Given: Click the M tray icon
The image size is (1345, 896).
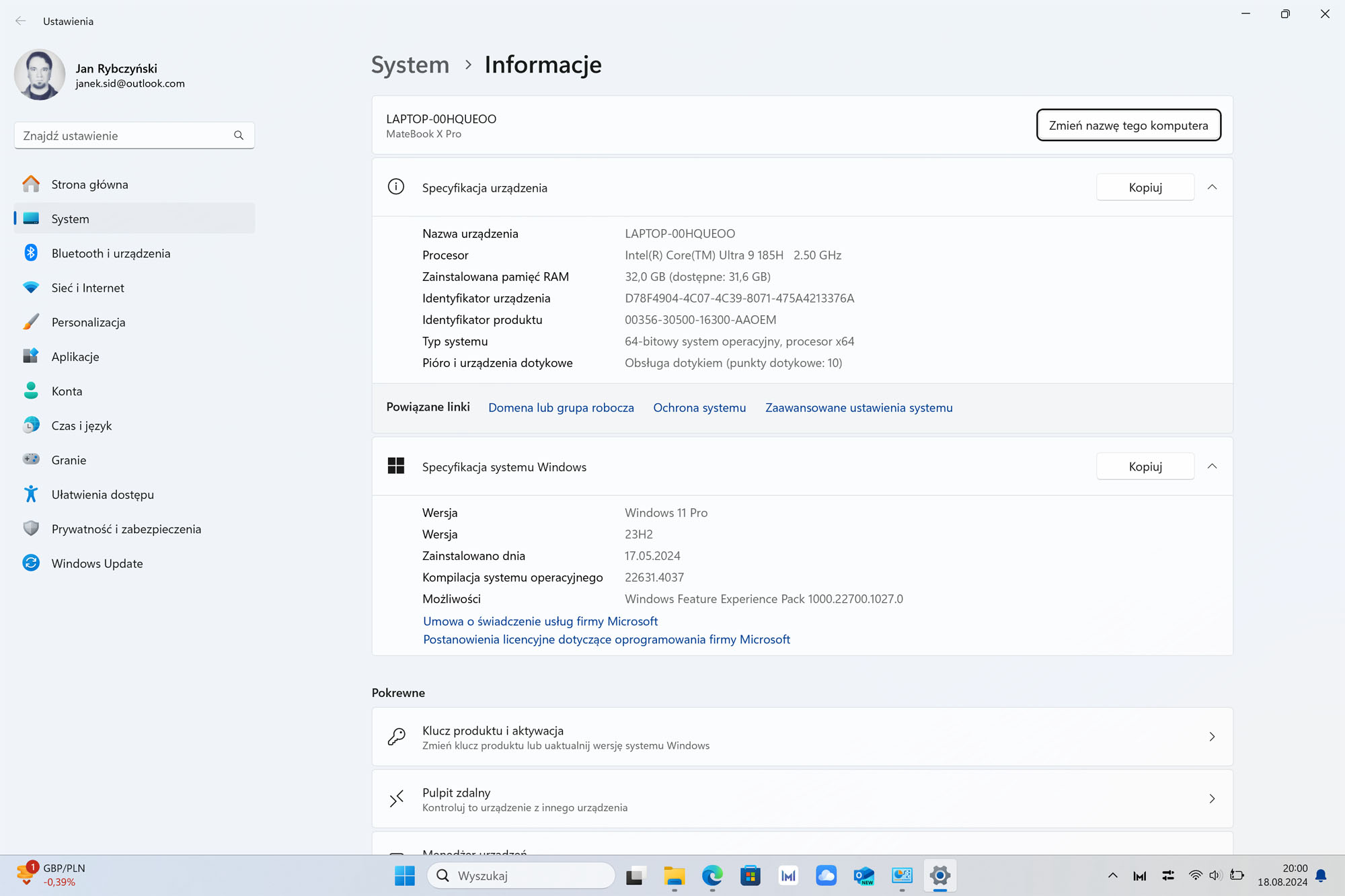Looking at the screenshot, I should pos(1140,875).
